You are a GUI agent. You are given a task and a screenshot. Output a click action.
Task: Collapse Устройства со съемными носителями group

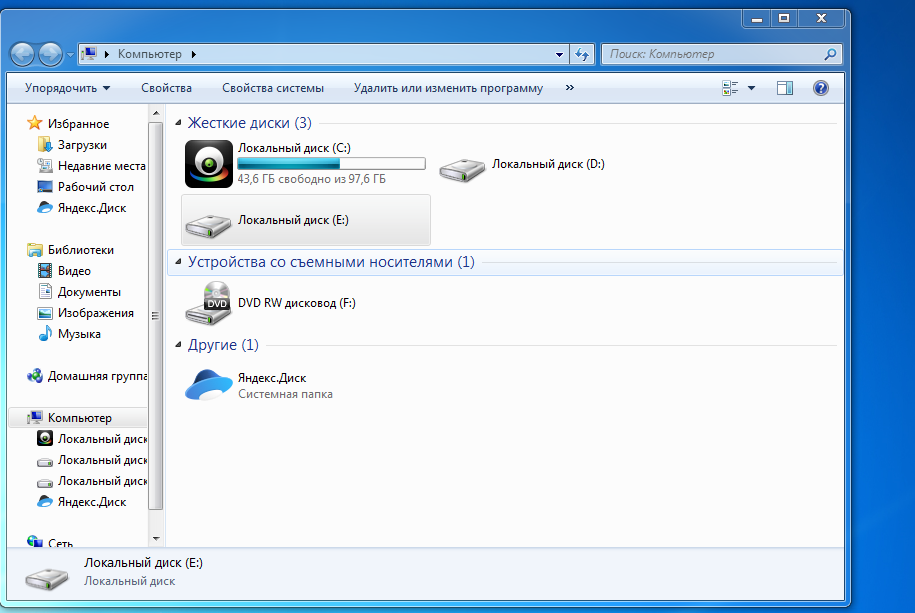click(179, 262)
